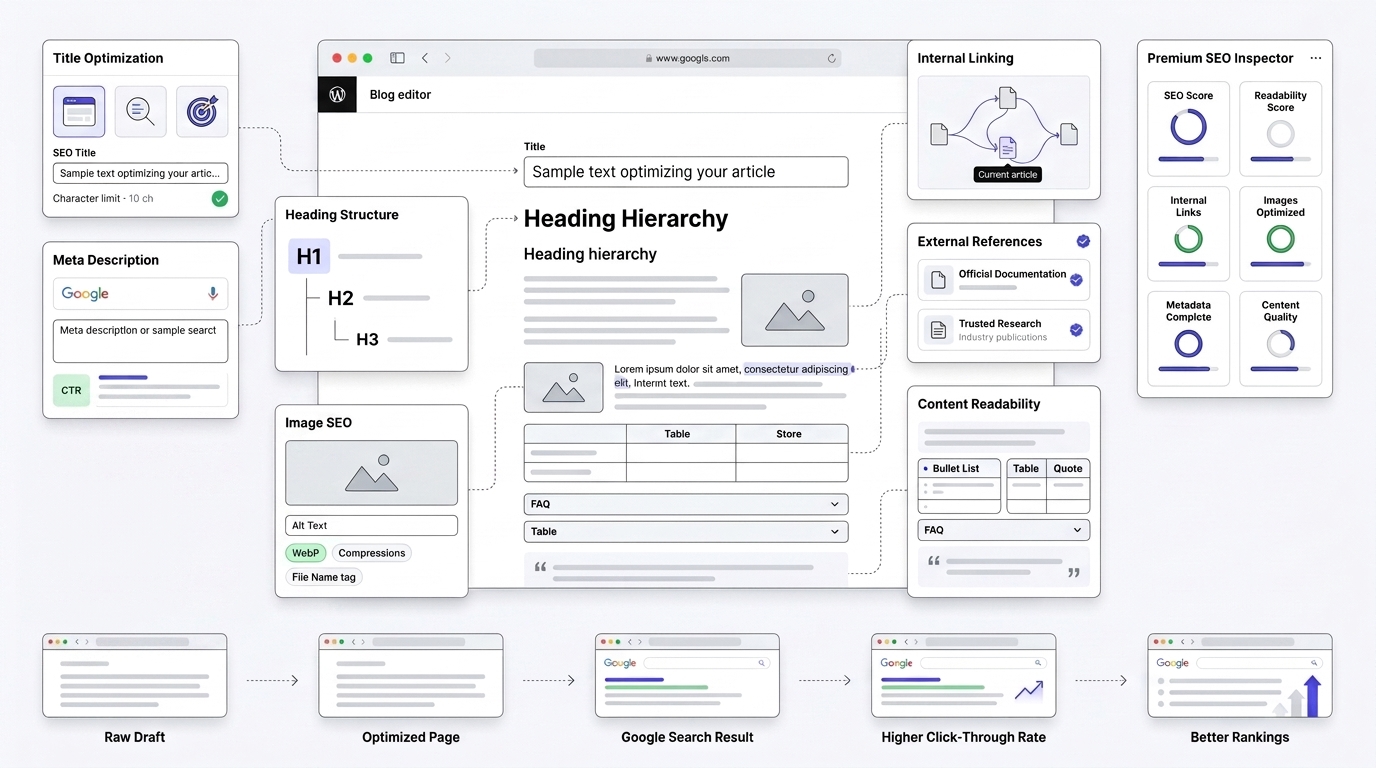Click the File Name tag button
The width and height of the screenshot is (1376, 768).
coord(324,577)
